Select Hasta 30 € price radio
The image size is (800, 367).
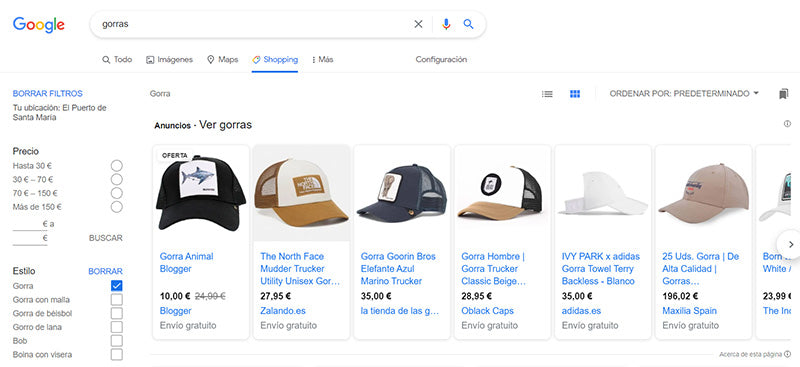117,166
